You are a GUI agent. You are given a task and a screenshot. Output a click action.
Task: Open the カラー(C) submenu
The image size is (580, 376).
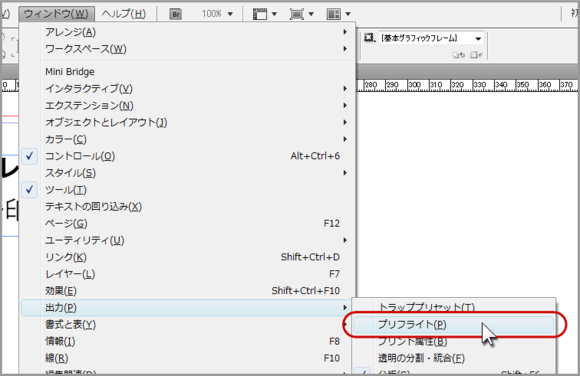[x=188, y=139]
